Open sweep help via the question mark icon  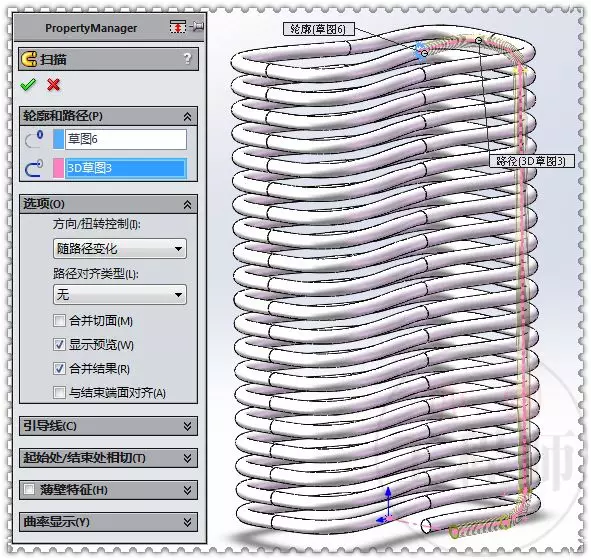pos(187,59)
